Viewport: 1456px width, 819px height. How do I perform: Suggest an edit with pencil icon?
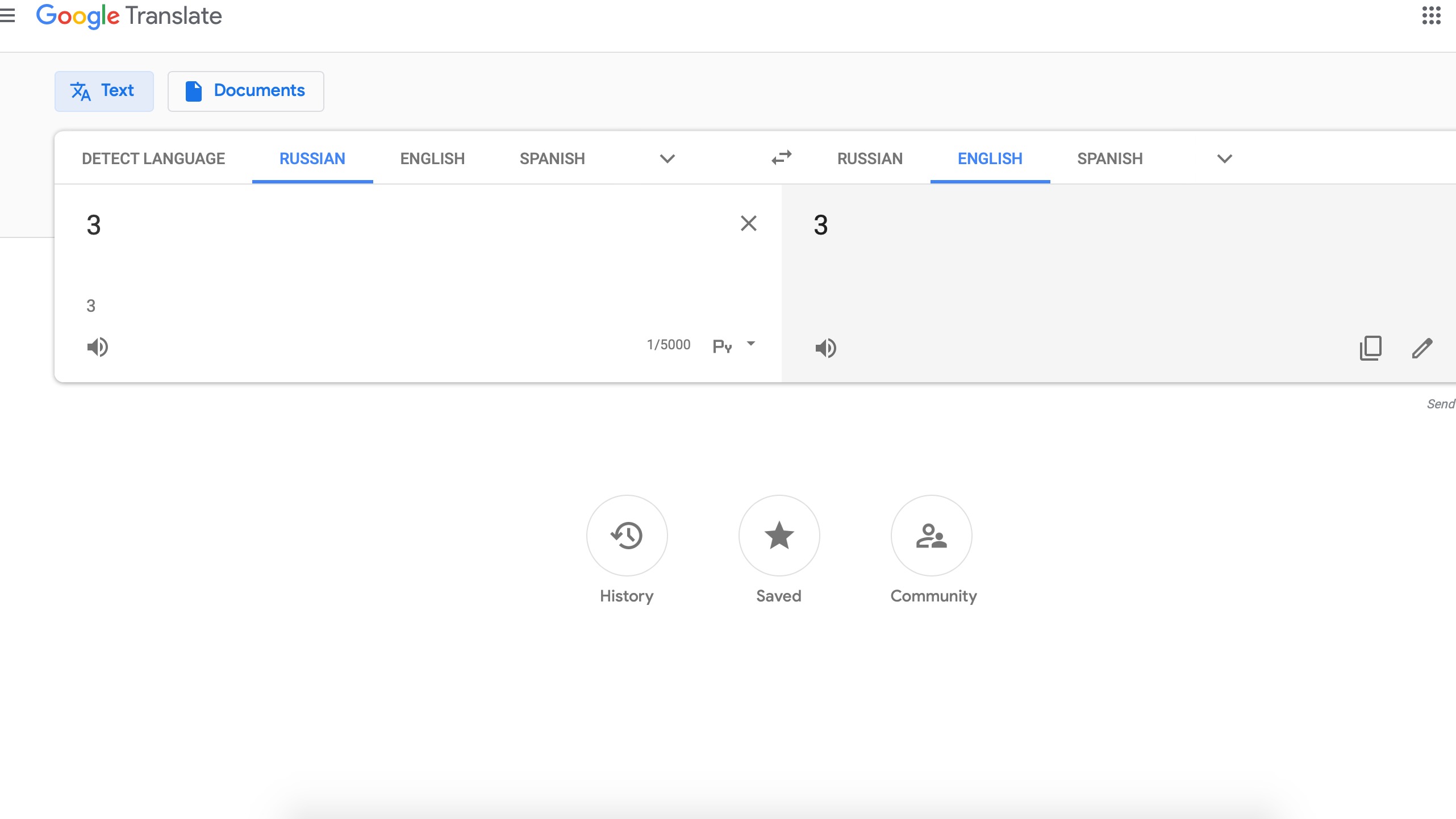[x=1422, y=348]
